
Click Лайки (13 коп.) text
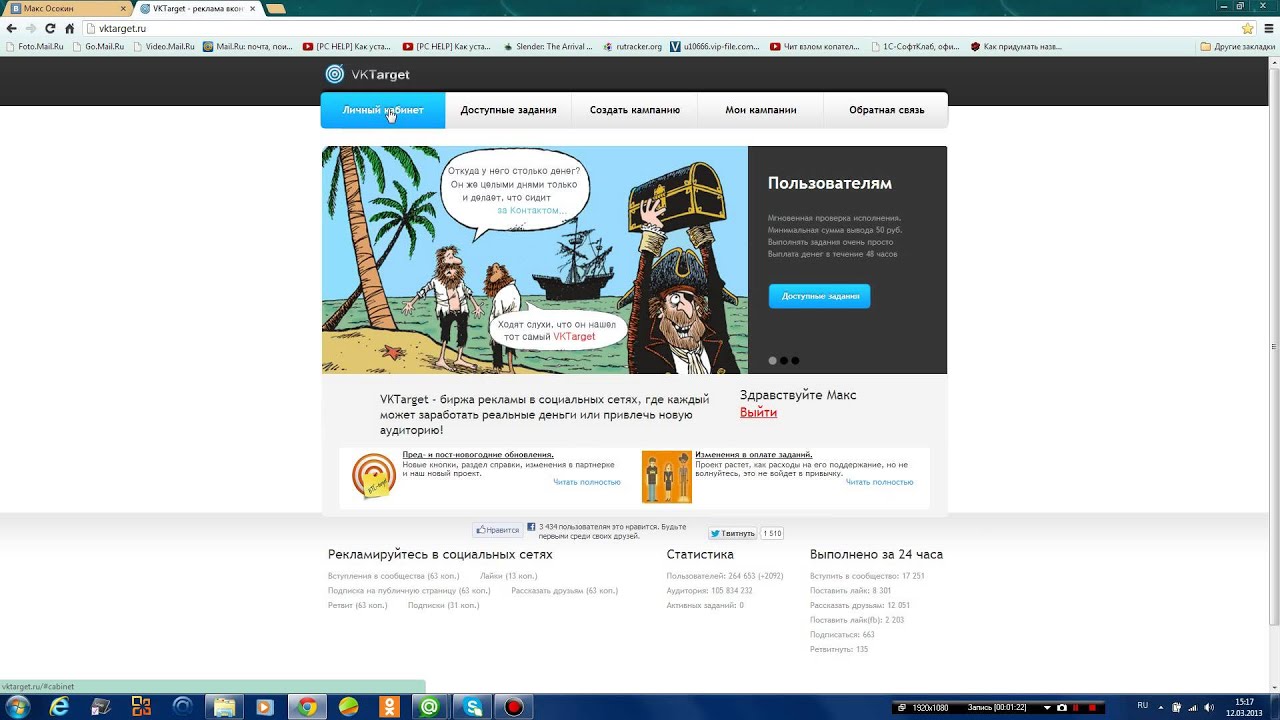click(508, 576)
